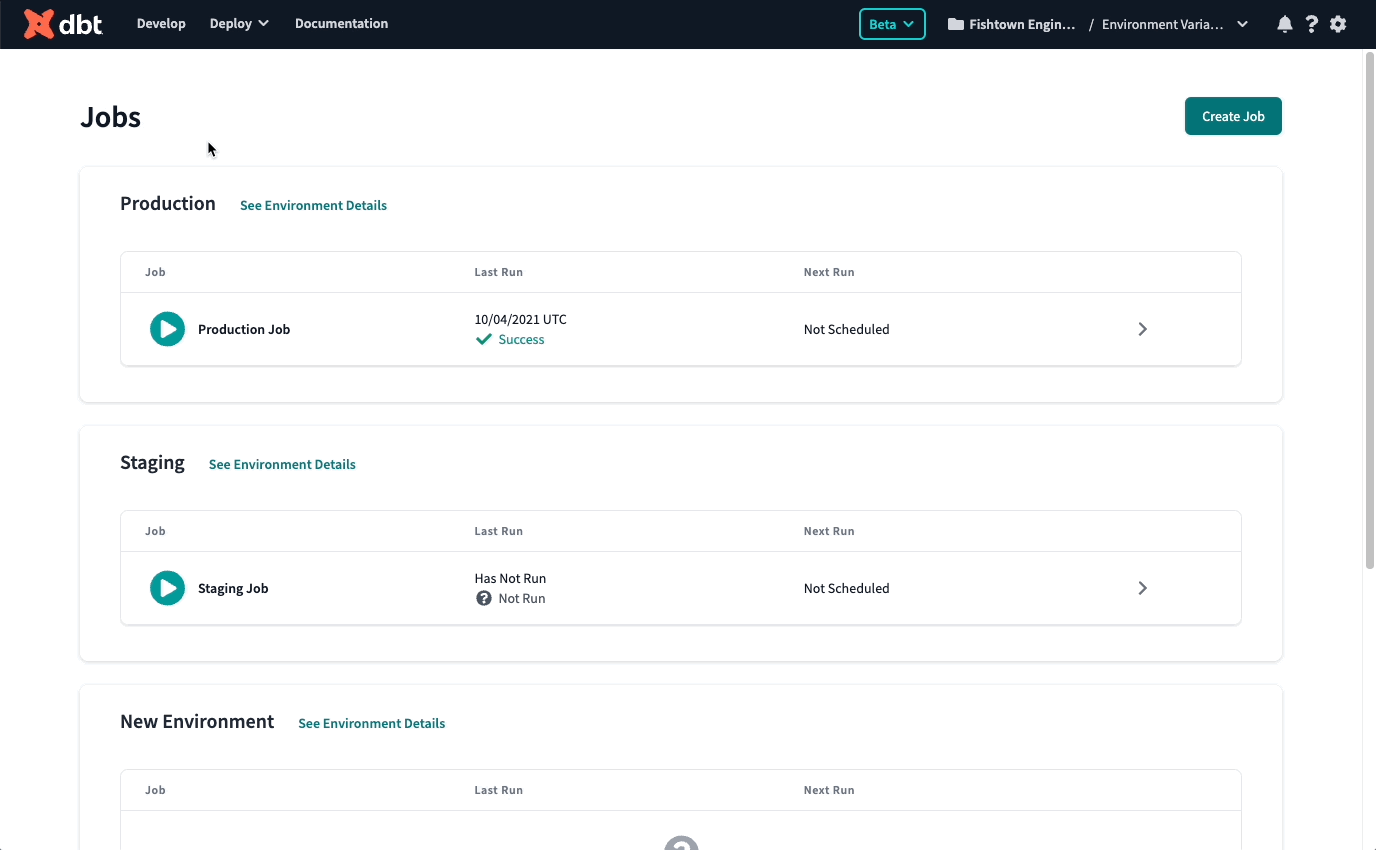Image resolution: width=1376 pixels, height=850 pixels.
Task: Open the Develop menu item
Action: pyautogui.click(x=161, y=23)
